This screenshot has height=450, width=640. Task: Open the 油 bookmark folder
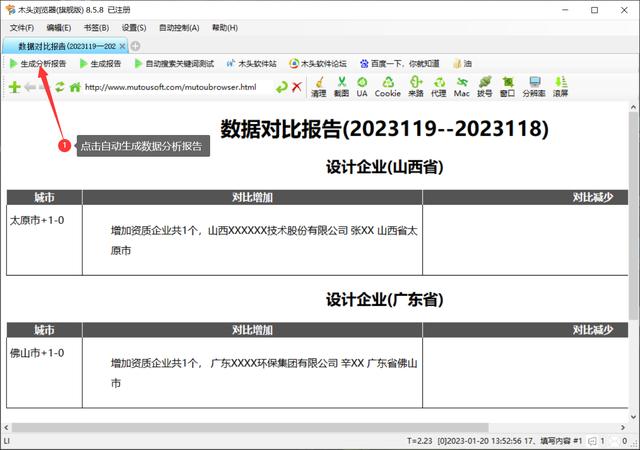(462, 64)
